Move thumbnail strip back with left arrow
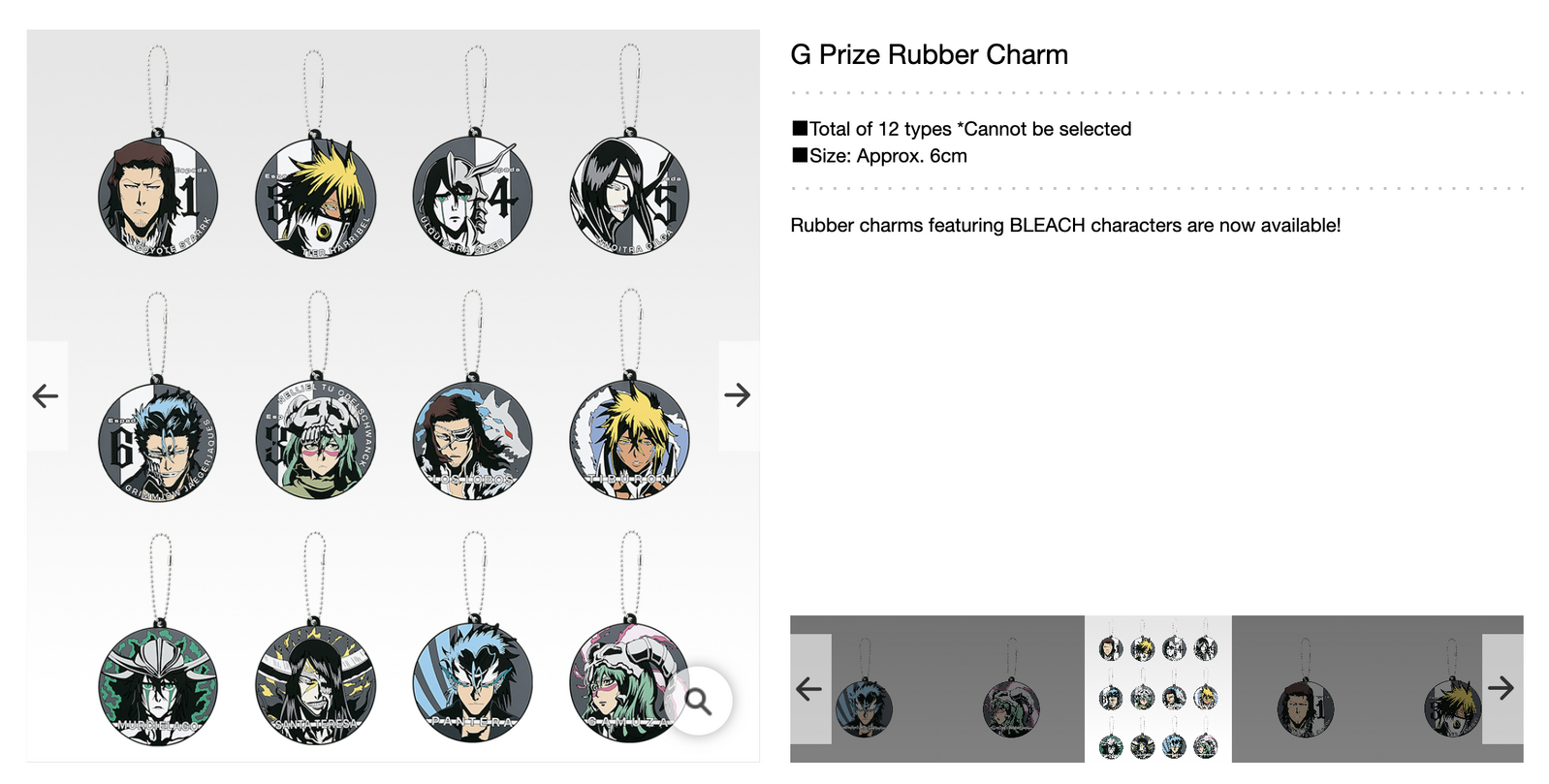 [x=810, y=689]
